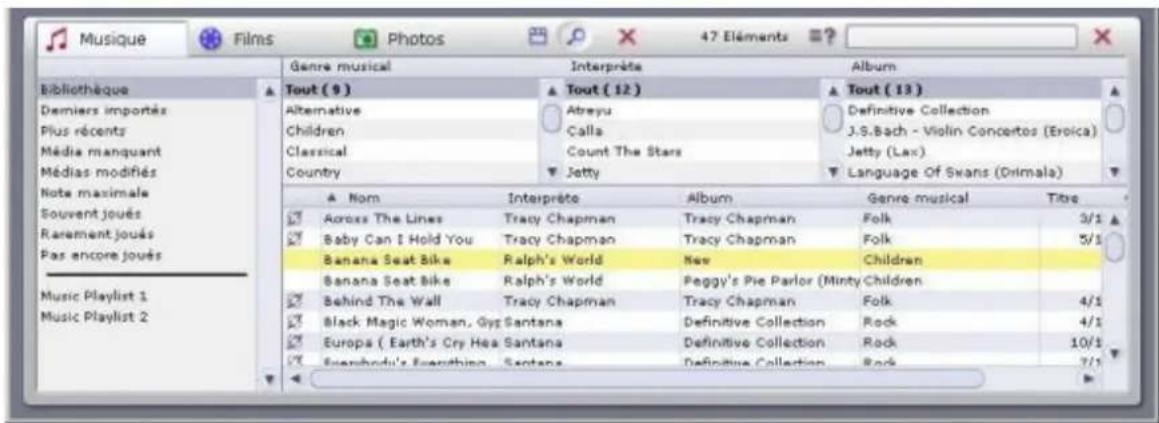
Task: Open Music Playlist 1
Action: pos(148,297)
